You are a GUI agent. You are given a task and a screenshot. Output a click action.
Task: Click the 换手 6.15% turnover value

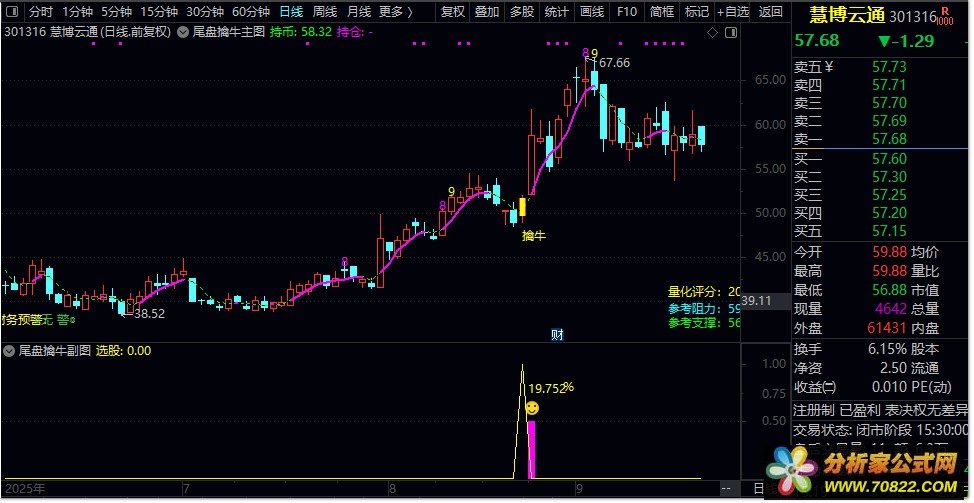(889, 349)
